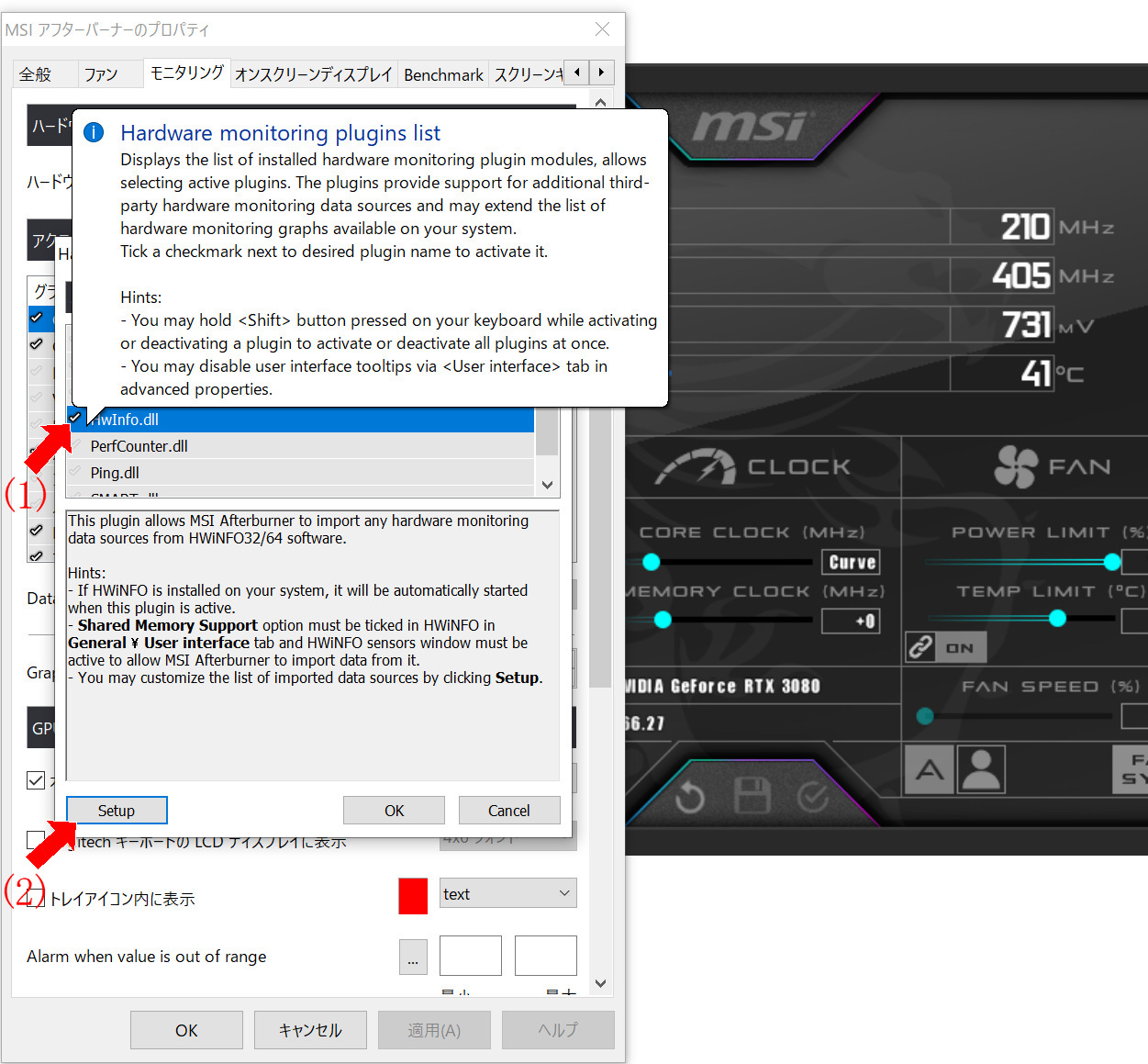Click OK at bottom of properties window

(x=186, y=1030)
